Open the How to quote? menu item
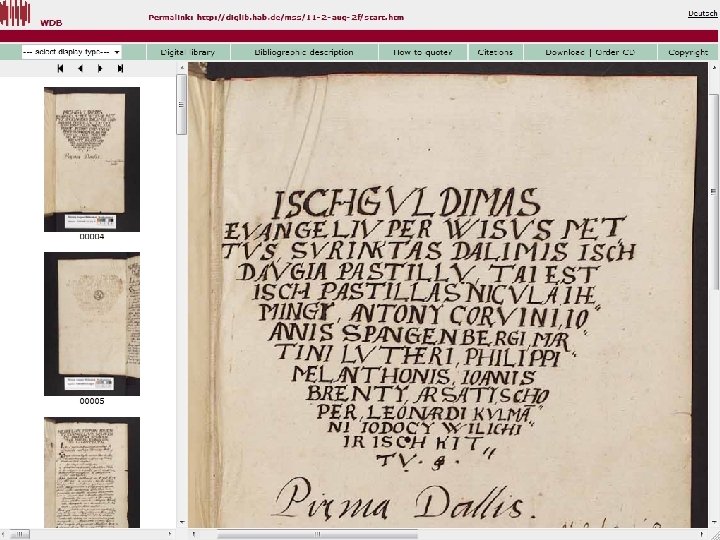Screen dimensions: 720x540 pos(422,52)
